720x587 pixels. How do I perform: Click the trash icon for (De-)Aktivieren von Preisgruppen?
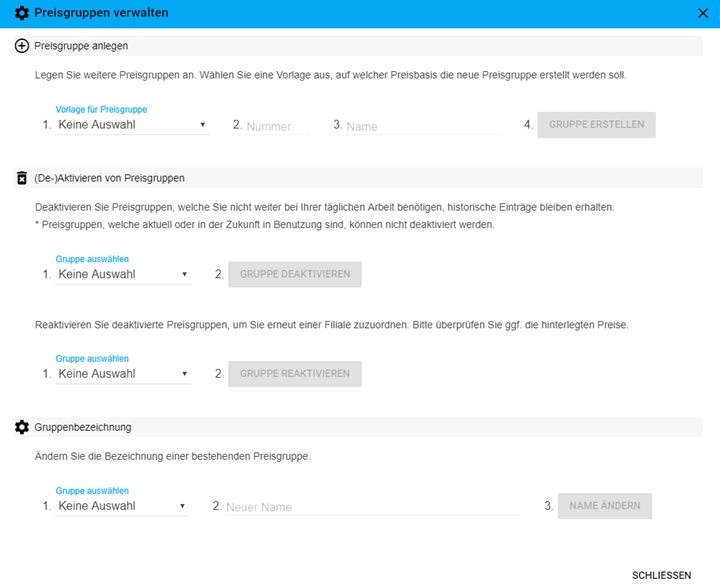point(22,178)
